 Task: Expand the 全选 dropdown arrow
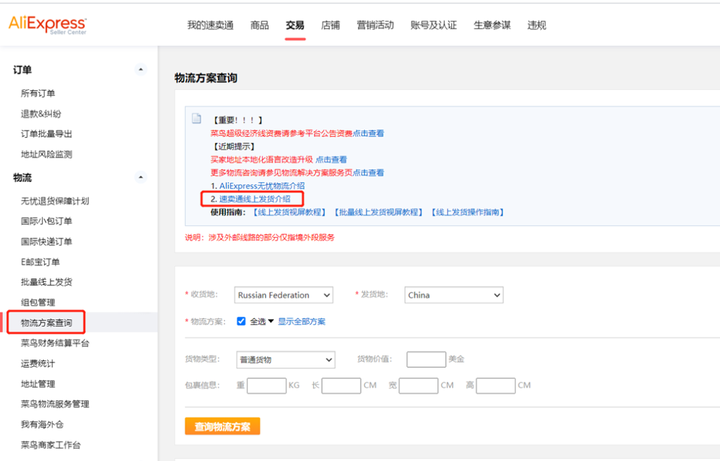click(271, 321)
